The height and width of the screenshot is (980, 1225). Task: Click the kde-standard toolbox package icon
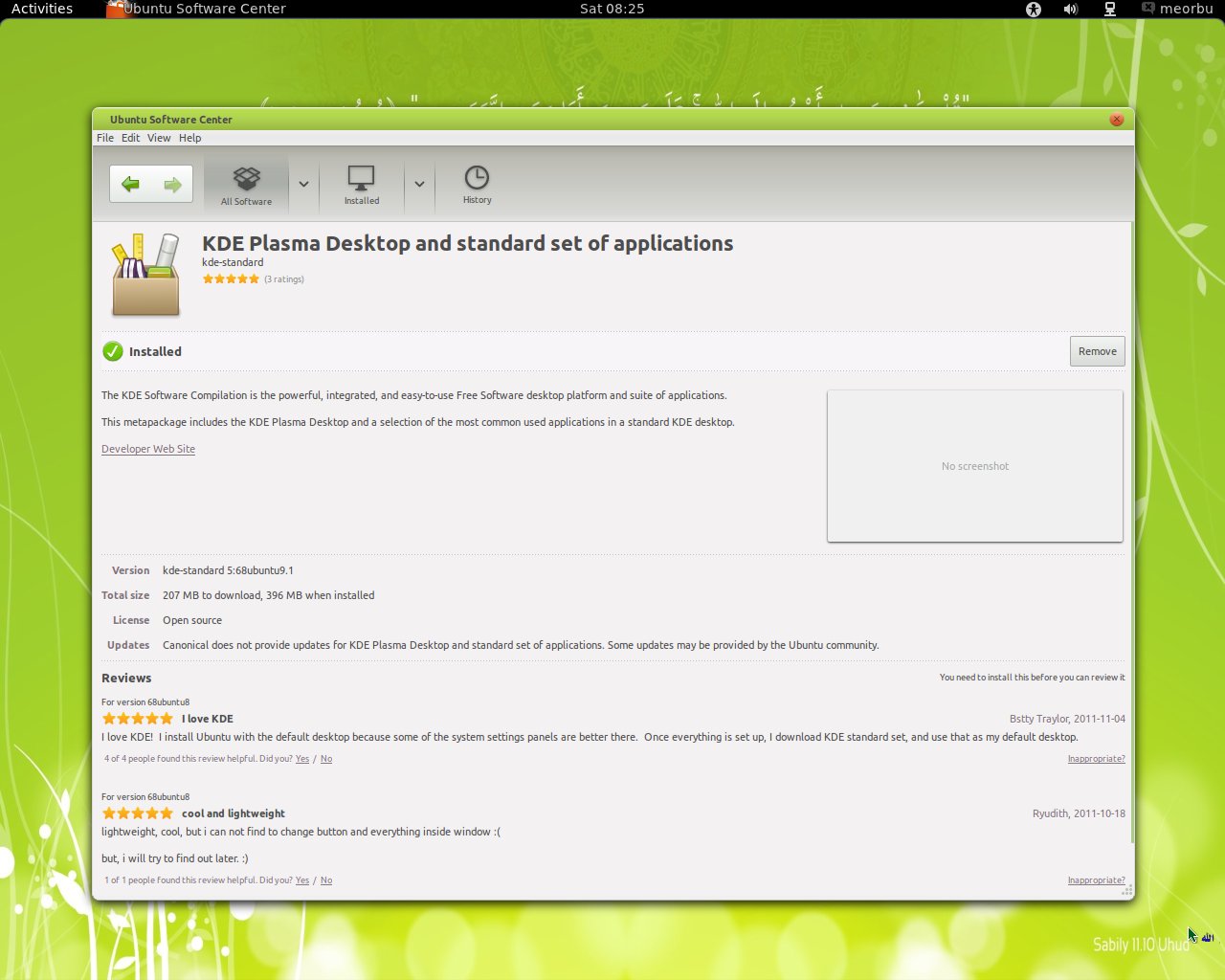145,273
